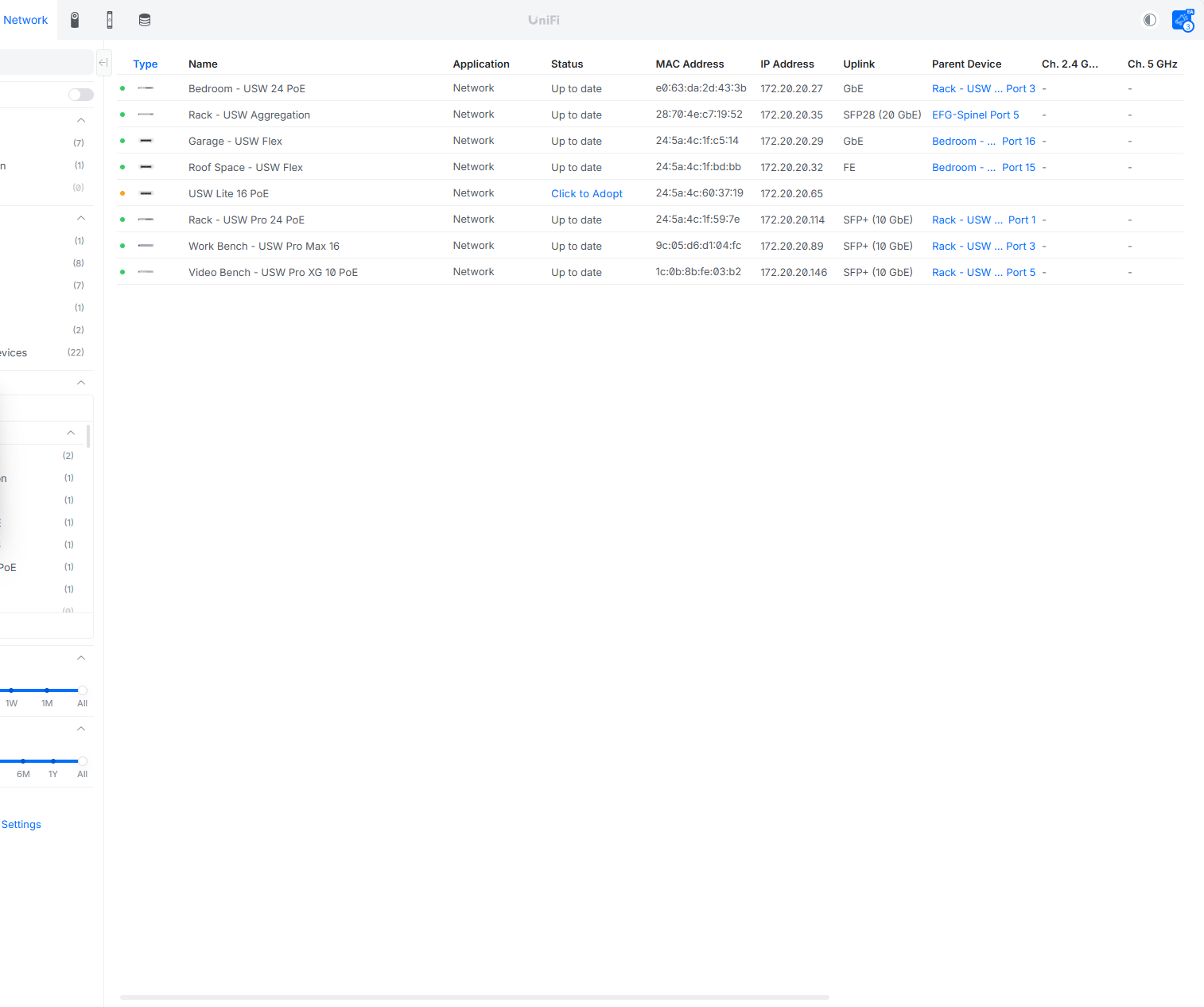Open the EFG-Spinel Port 5 parent device link
1204x1007 pixels.
pyautogui.click(x=976, y=115)
